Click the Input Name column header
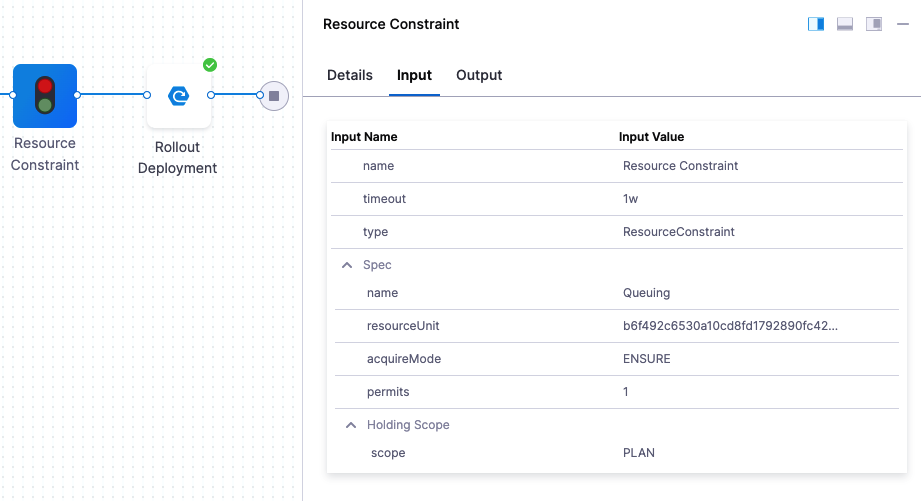Image resolution: width=921 pixels, height=501 pixels. click(364, 137)
